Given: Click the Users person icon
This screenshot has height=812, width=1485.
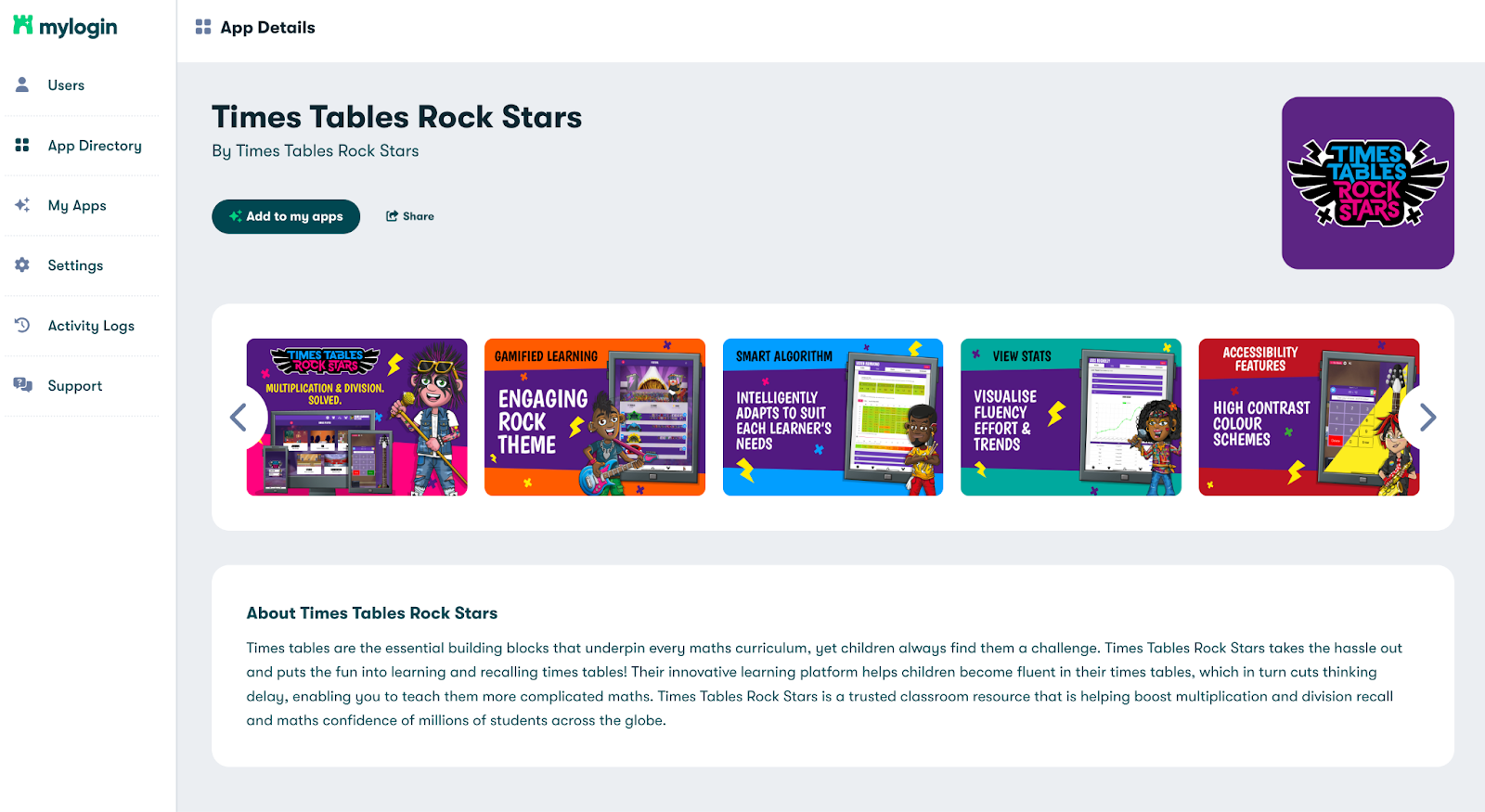Looking at the screenshot, I should (22, 84).
